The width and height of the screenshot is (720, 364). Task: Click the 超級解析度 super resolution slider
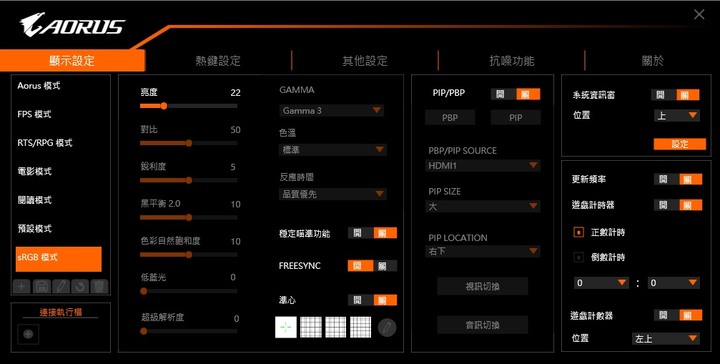click(189, 330)
